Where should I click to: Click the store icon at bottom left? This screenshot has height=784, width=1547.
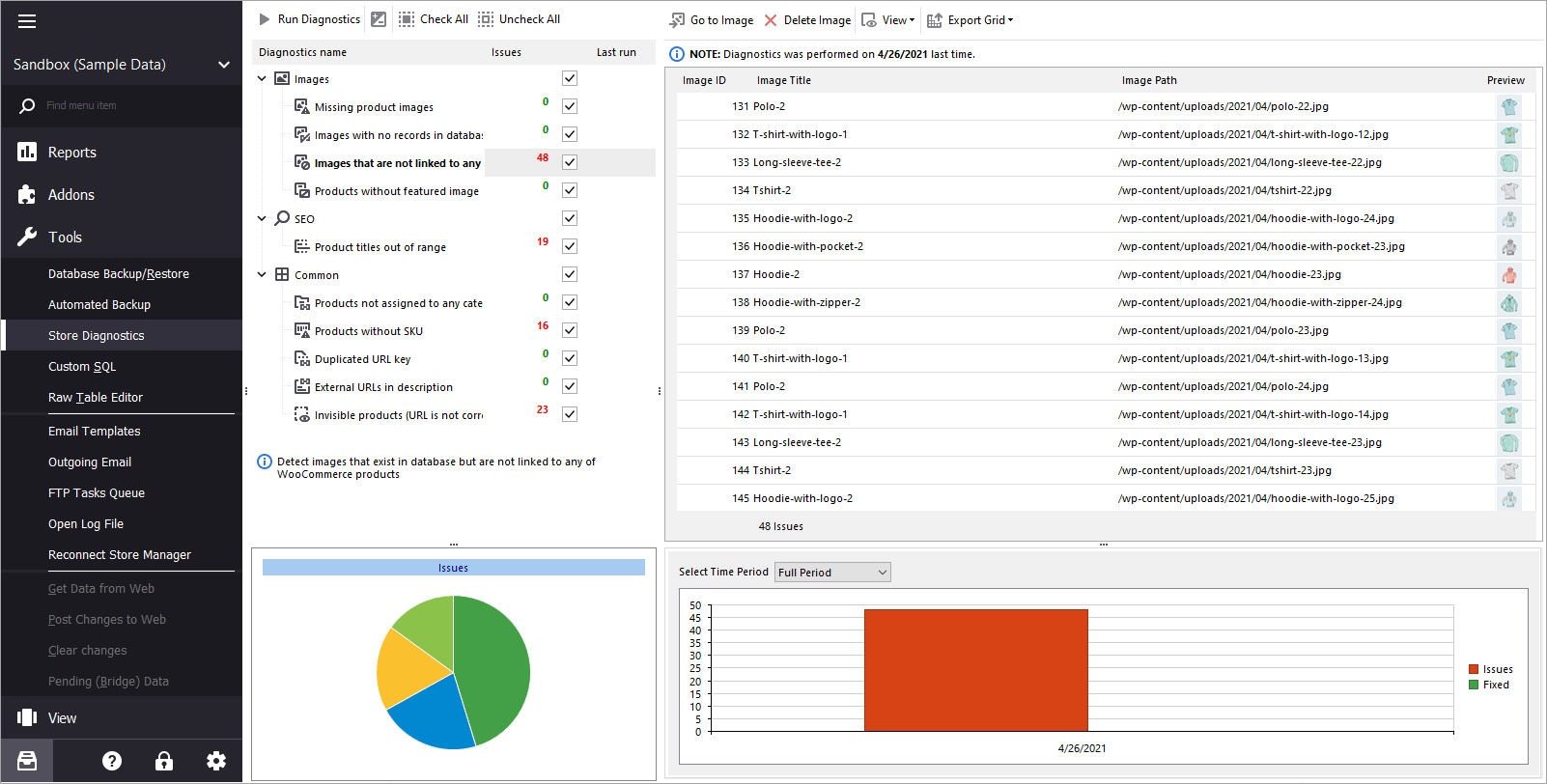(x=27, y=761)
